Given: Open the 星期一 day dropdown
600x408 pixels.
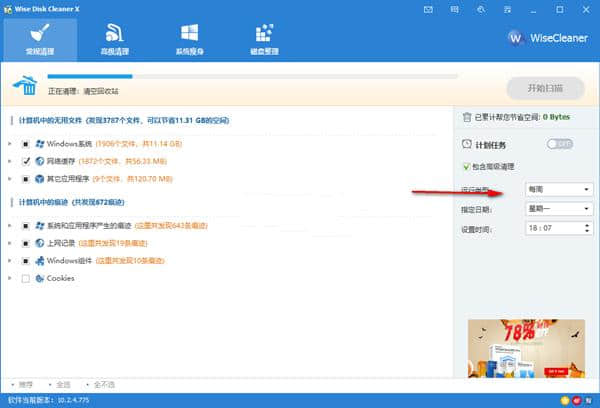Looking at the screenshot, I should click(x=556, y=209).
